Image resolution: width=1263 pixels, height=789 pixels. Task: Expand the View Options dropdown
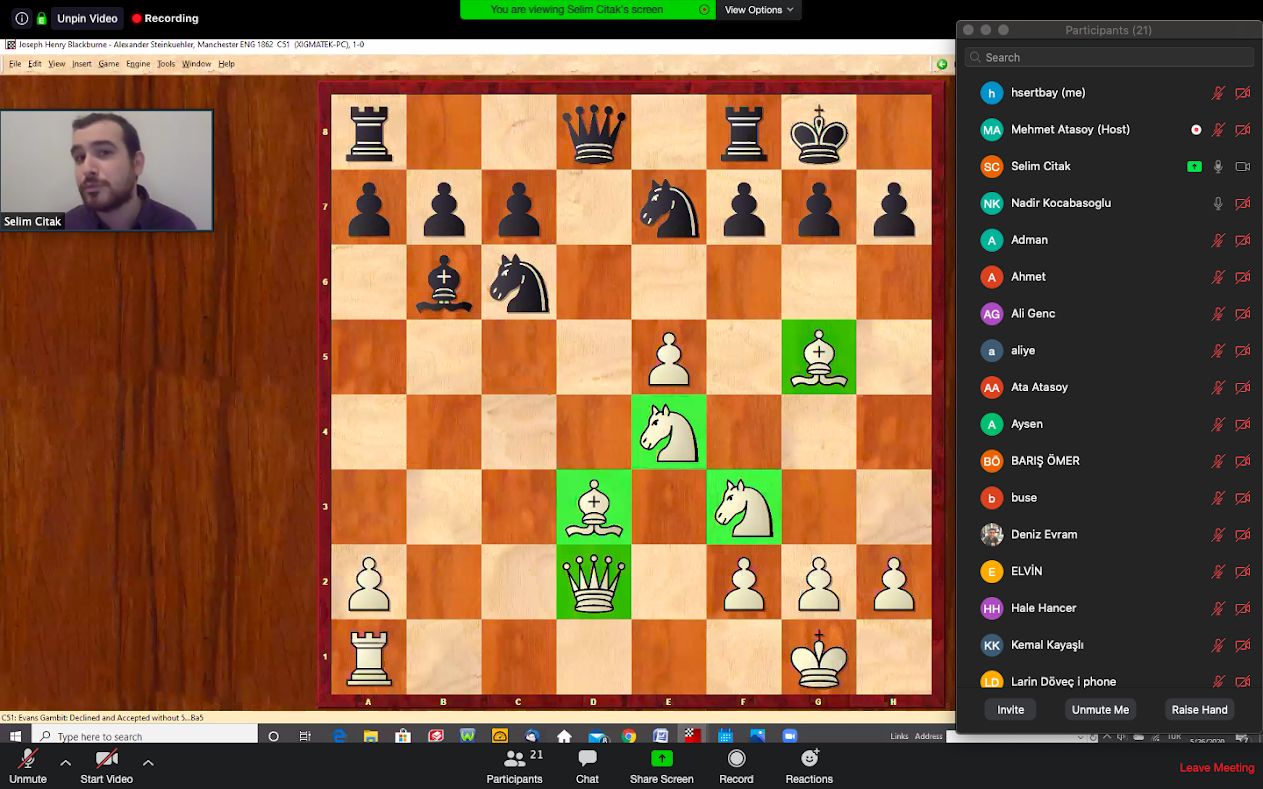coord(759,10)
